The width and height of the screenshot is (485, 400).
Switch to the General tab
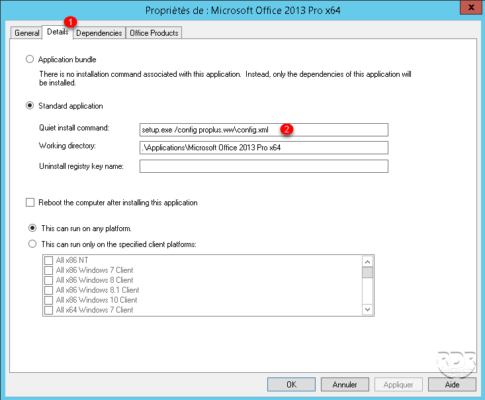[27, 33]
